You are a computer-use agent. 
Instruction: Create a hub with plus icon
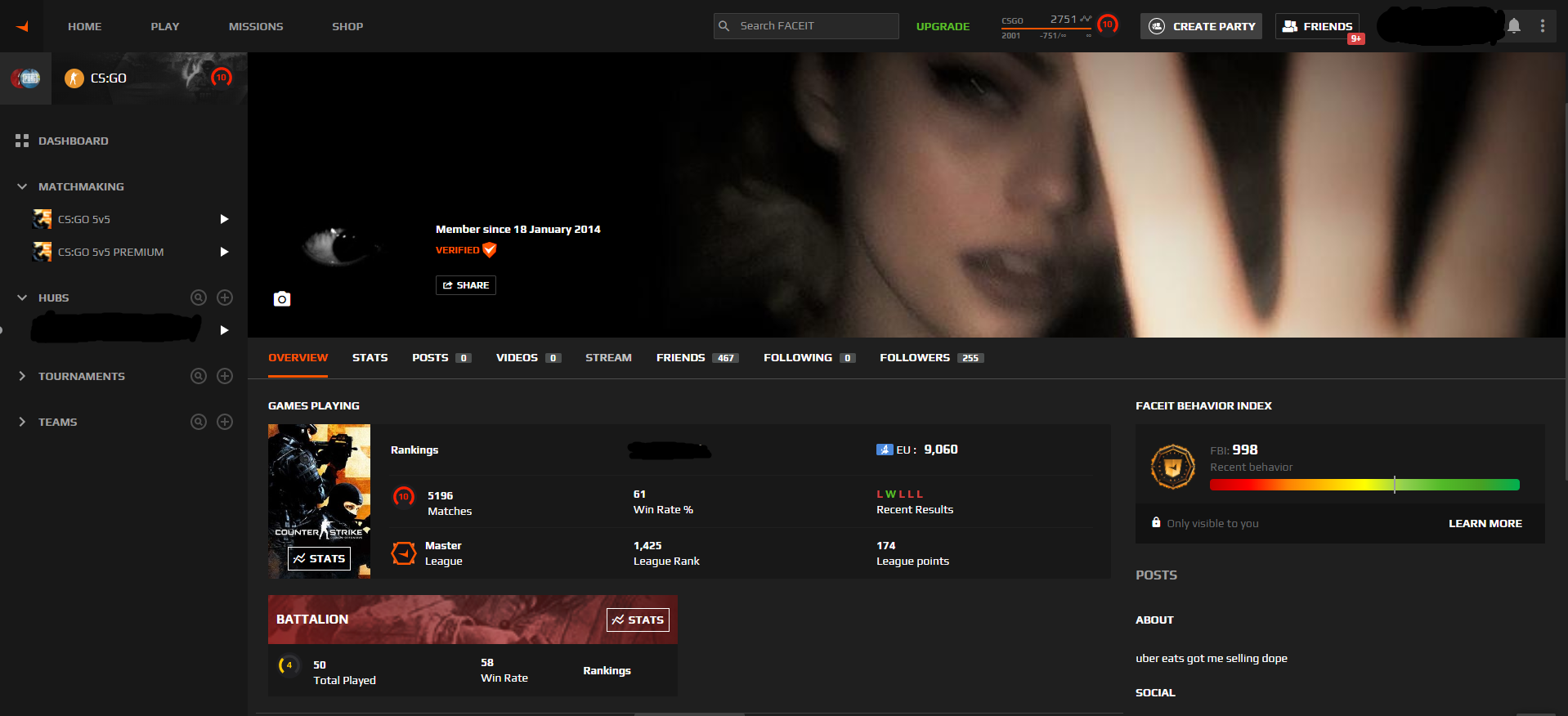coord(225,298)
